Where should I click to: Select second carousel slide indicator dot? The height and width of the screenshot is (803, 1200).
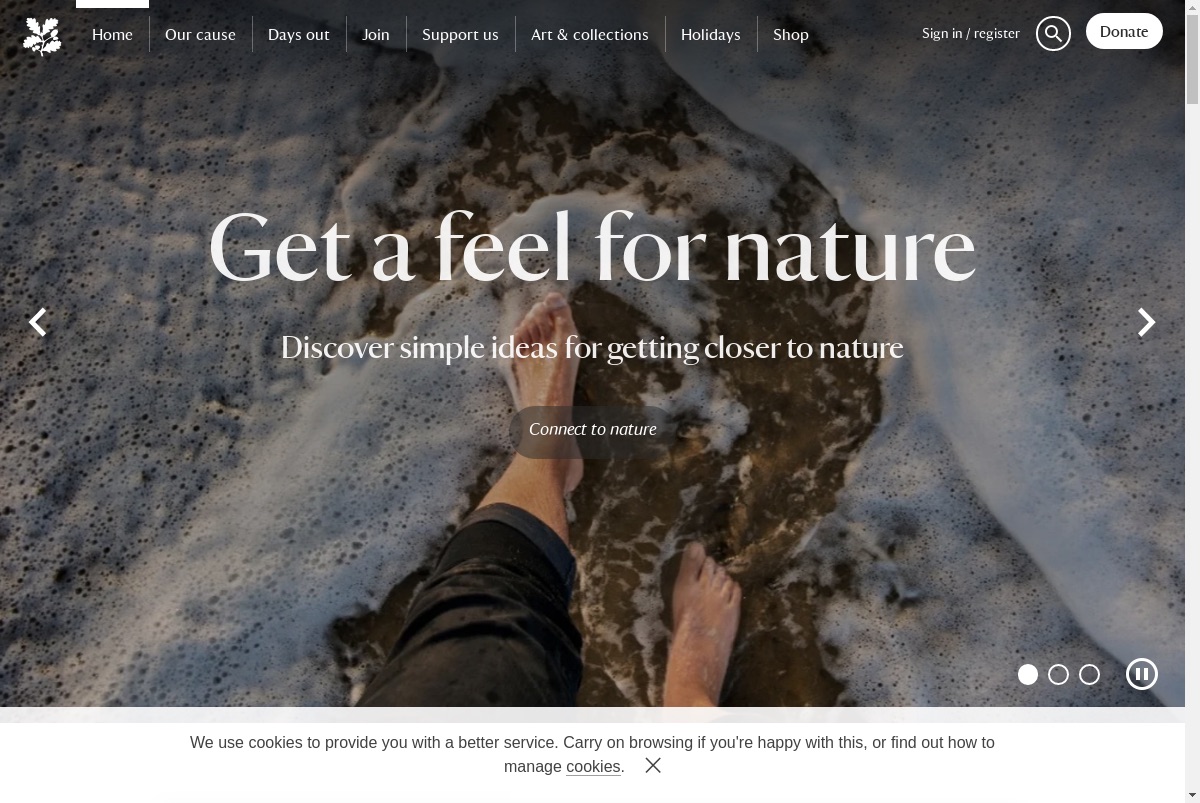tap(1059, 674)
